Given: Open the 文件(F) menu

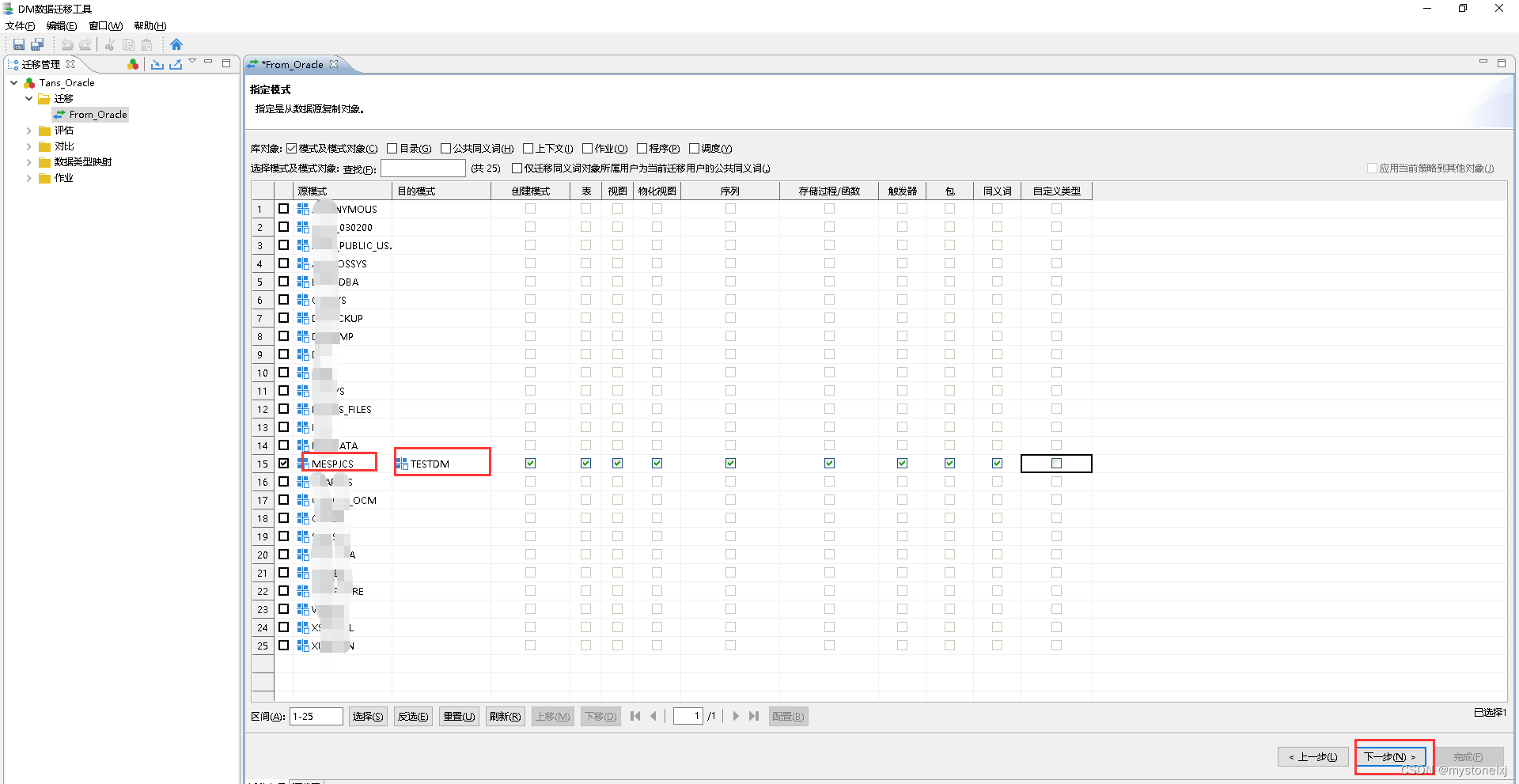Looking at the screenshot, I should pyautogui.click(x=20, y=25).
